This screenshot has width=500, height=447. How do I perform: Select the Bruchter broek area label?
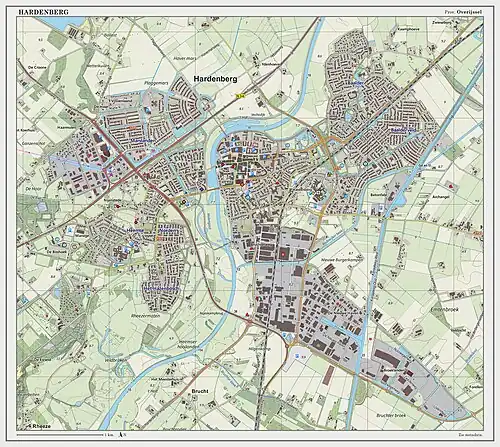click(391, 415)
